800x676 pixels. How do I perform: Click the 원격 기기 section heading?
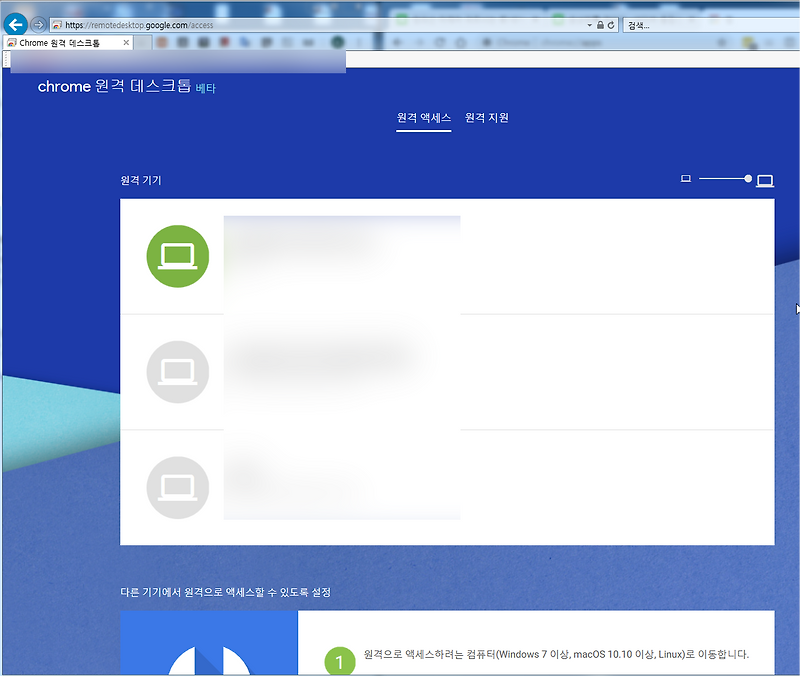pos(141,180)
